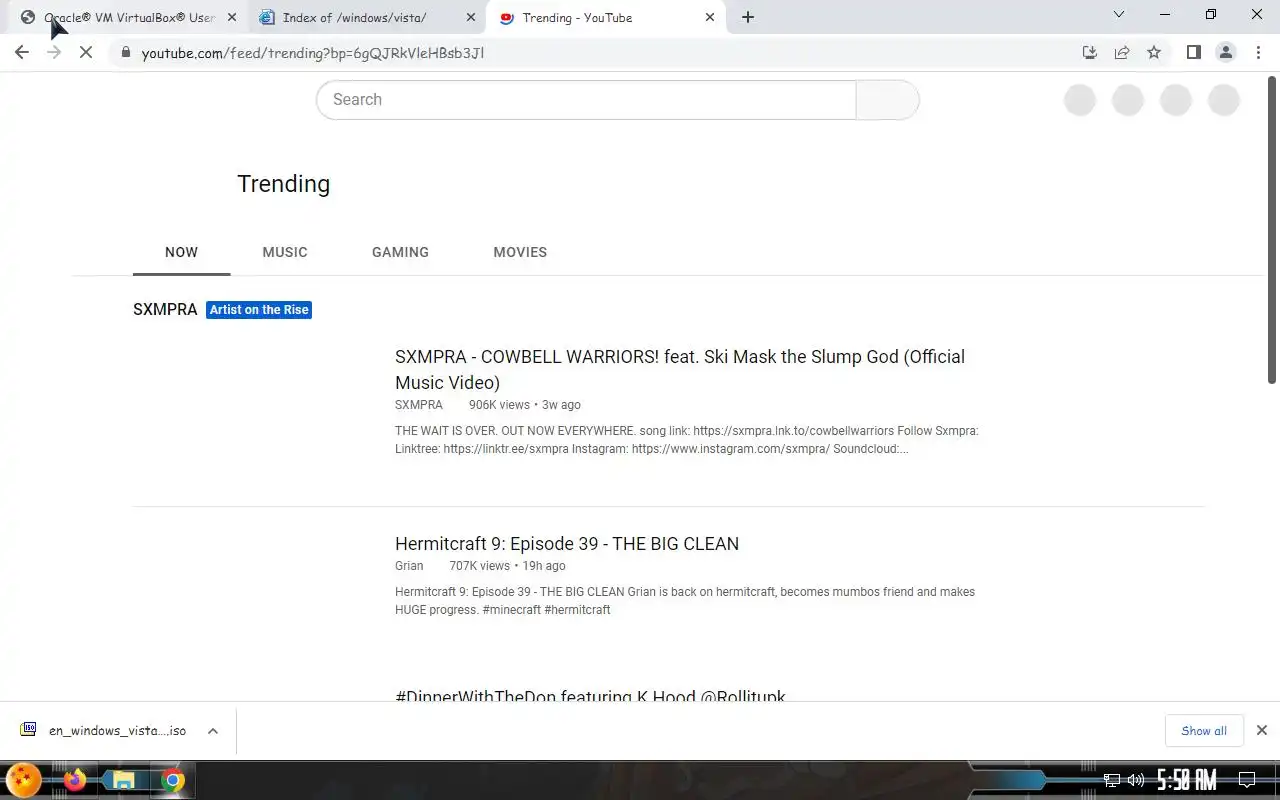Viewport: 1280px width, 800px height.
Task: Click the YouTube Search input field
Action: pos(586,100)
